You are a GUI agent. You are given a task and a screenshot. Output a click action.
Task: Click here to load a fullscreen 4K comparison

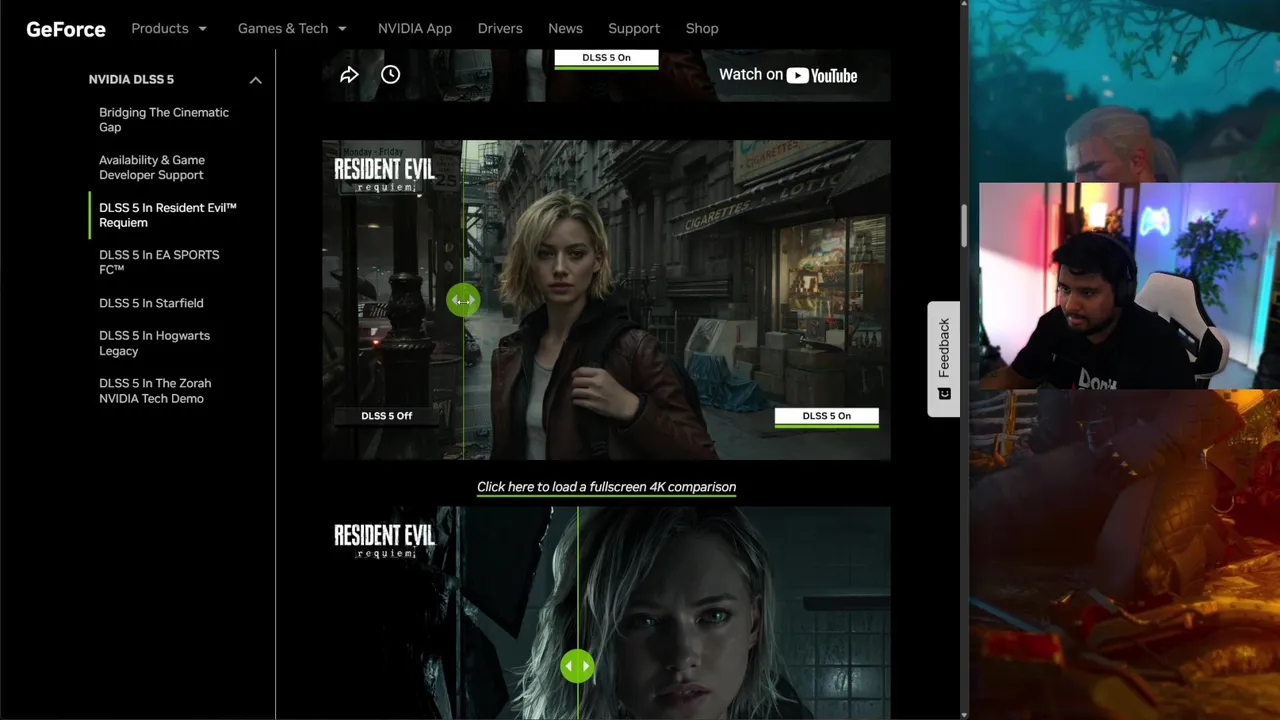coord(606,487)
